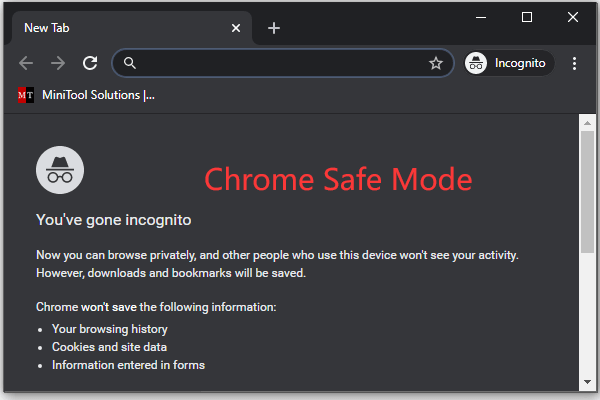Close the New Tab tab
600x400 pixels.
(236, 28)
